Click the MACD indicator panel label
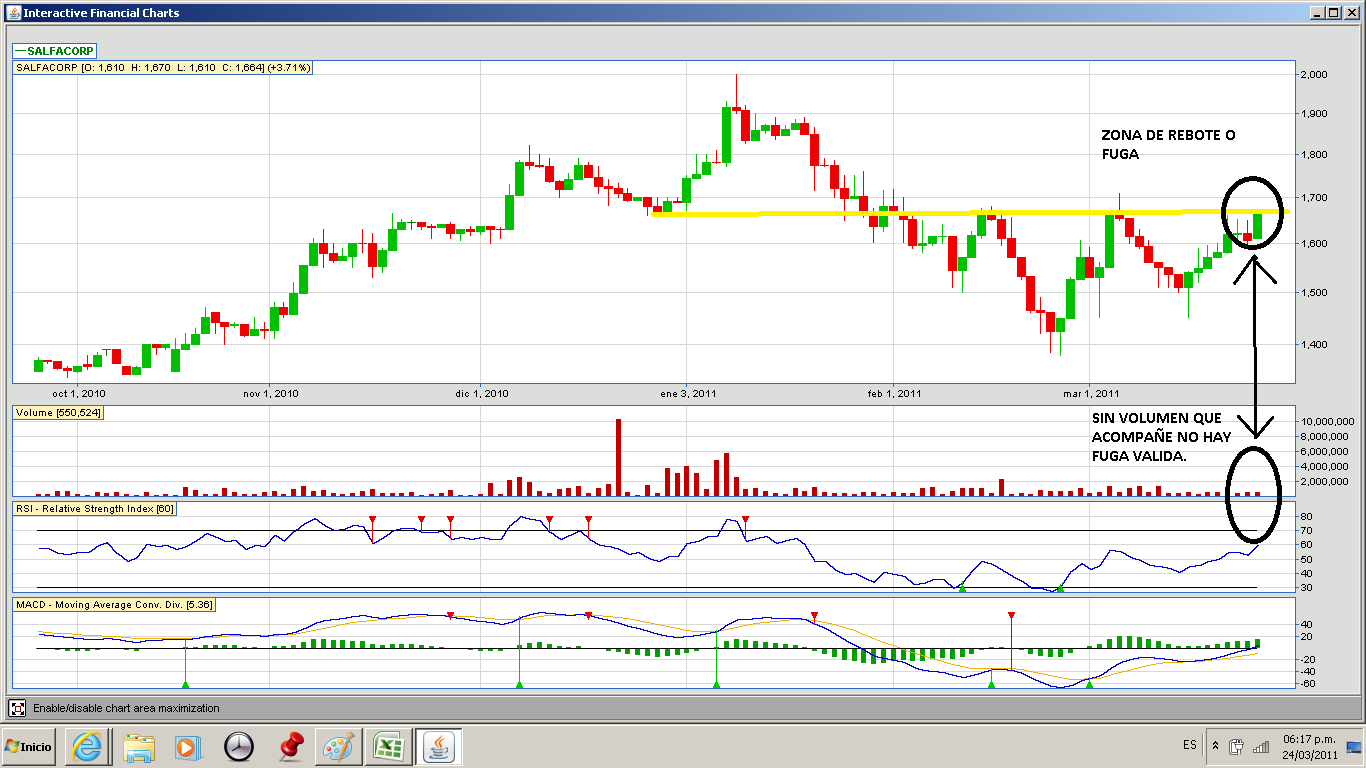 pos(115,604)
